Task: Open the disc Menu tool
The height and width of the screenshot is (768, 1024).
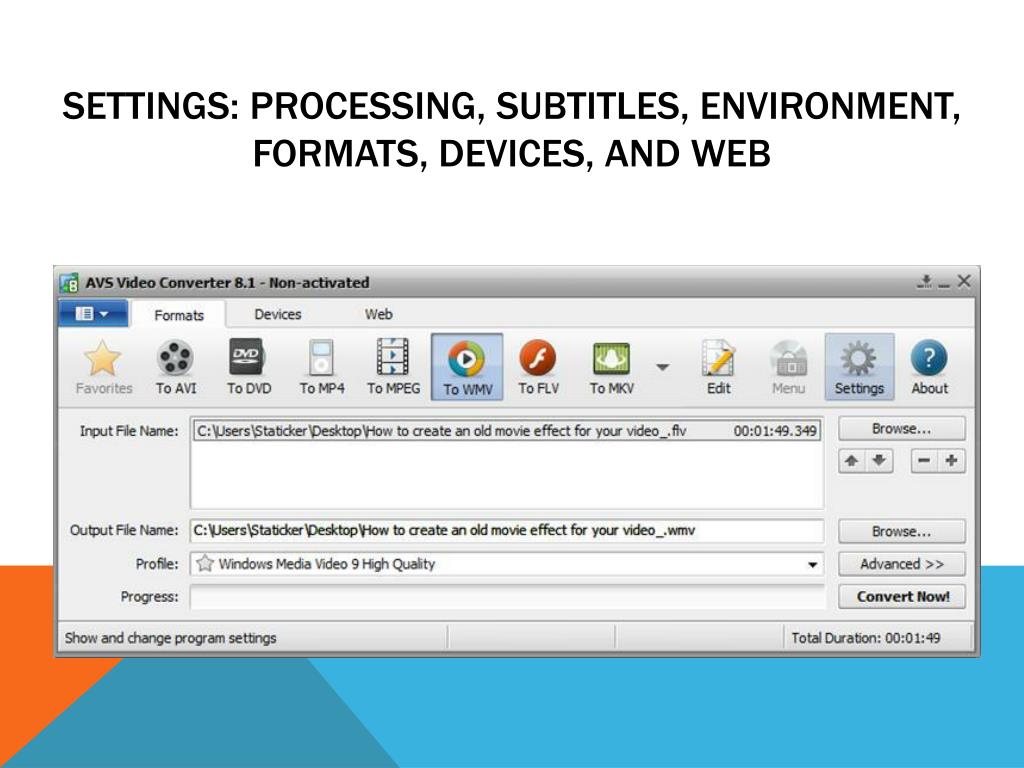Action: 788,366
